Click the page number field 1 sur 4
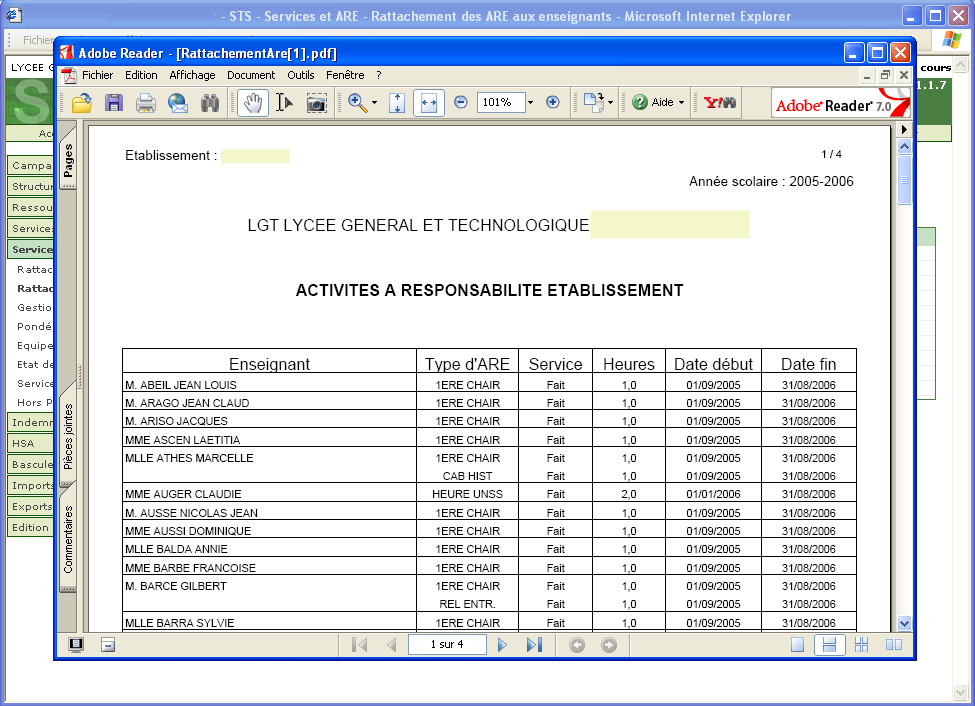The width and height of the screenshot is (975, 706). (447, 644)
